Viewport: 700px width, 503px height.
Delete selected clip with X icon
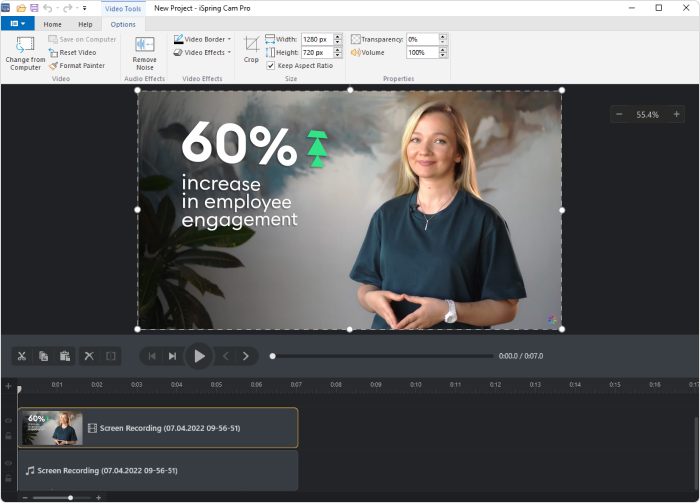pos(89,356)
